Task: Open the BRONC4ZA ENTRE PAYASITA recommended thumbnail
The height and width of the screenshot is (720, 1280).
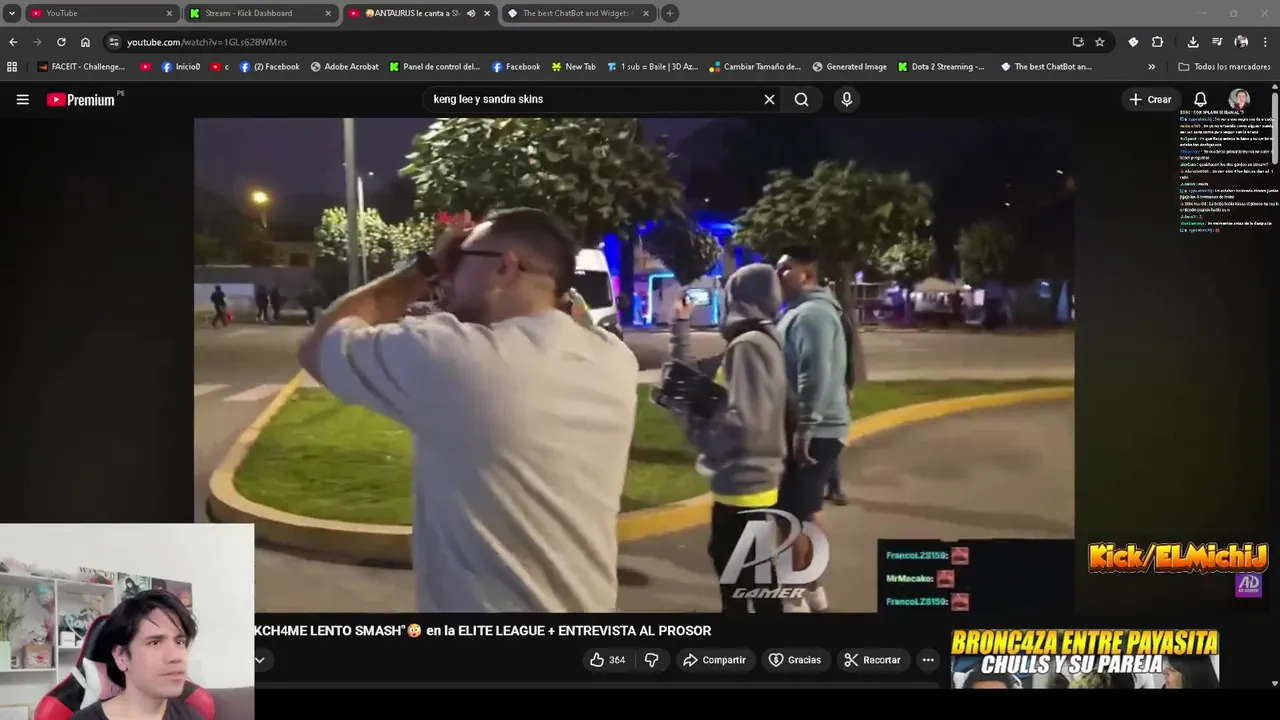Action: [1084, 658]
